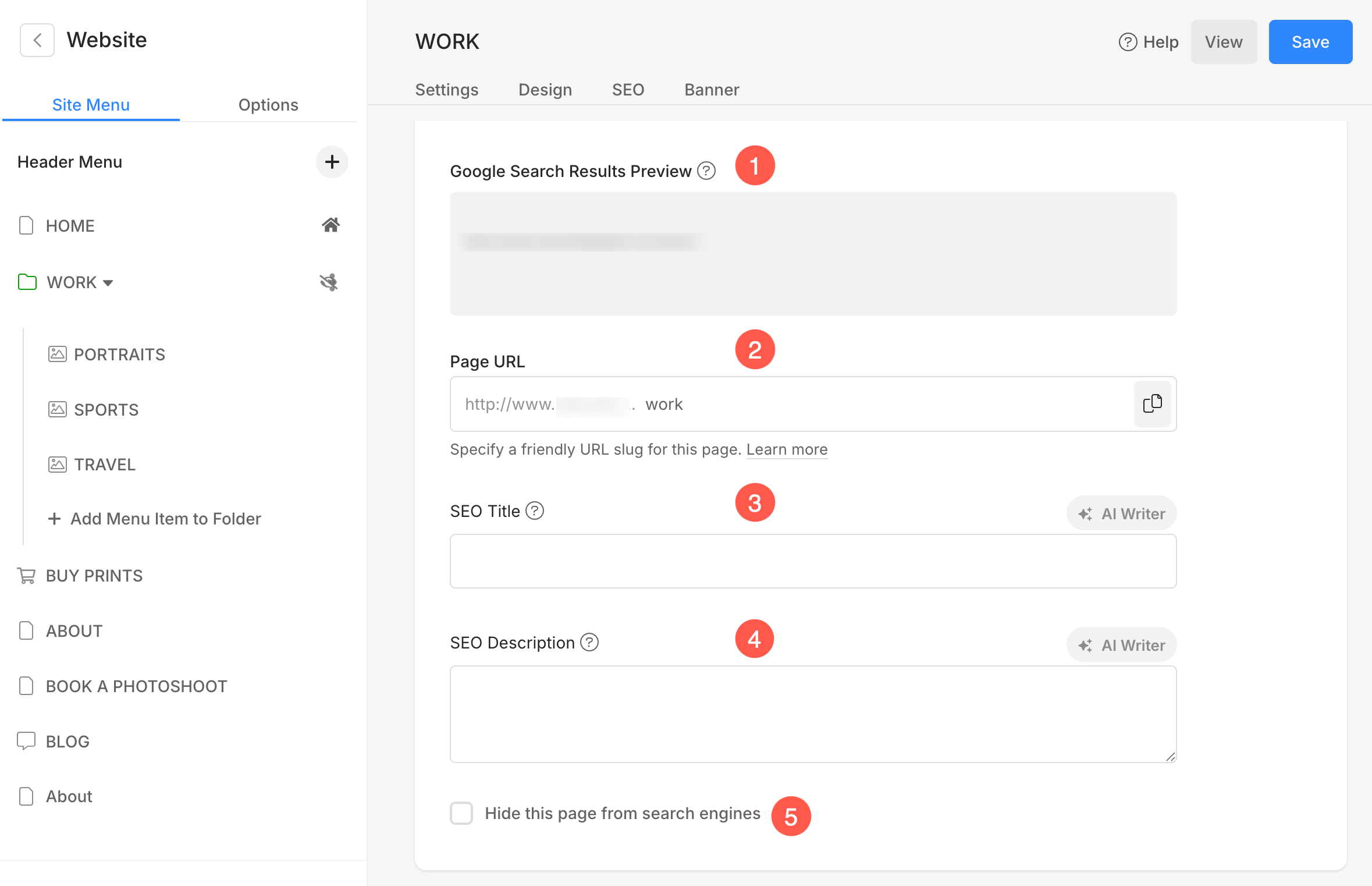Open help tooltip for SEO Description

[x=589, y=642]
